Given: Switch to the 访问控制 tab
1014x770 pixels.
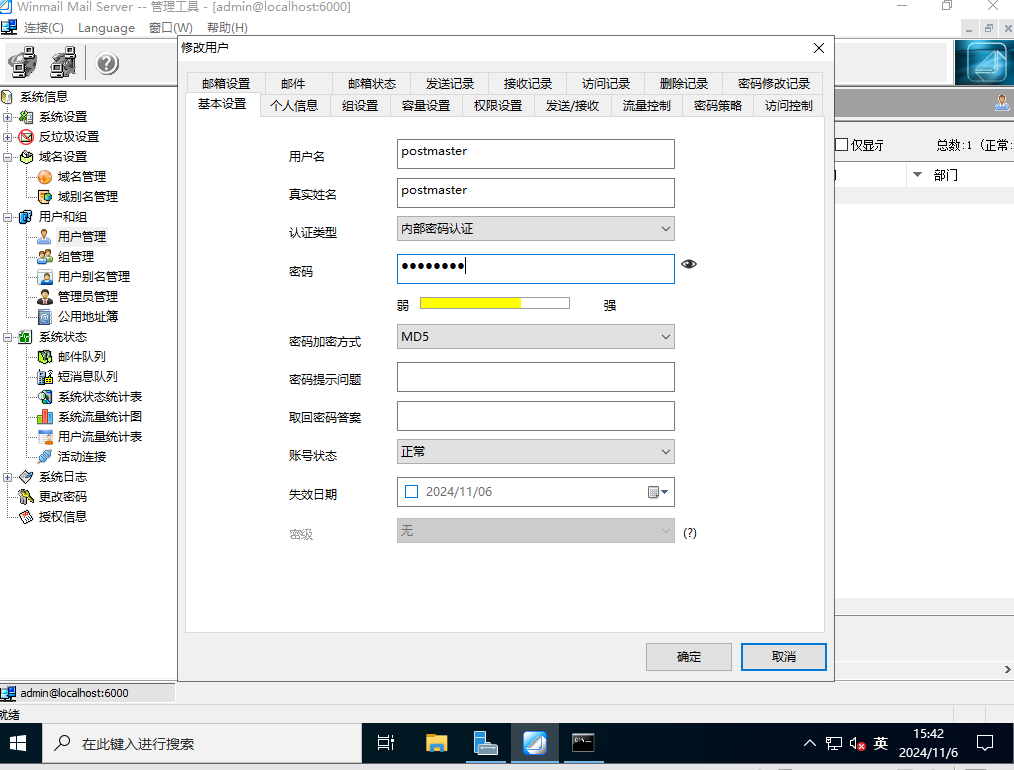Looking at the screenshot, I should [x=788, y=105].
